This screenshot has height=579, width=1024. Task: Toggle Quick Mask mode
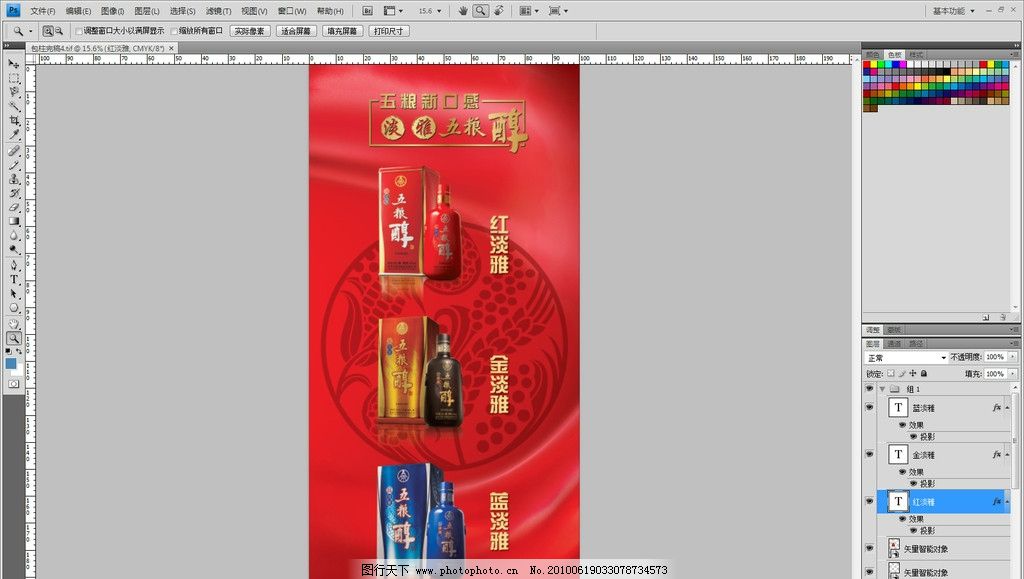point(14,384)
